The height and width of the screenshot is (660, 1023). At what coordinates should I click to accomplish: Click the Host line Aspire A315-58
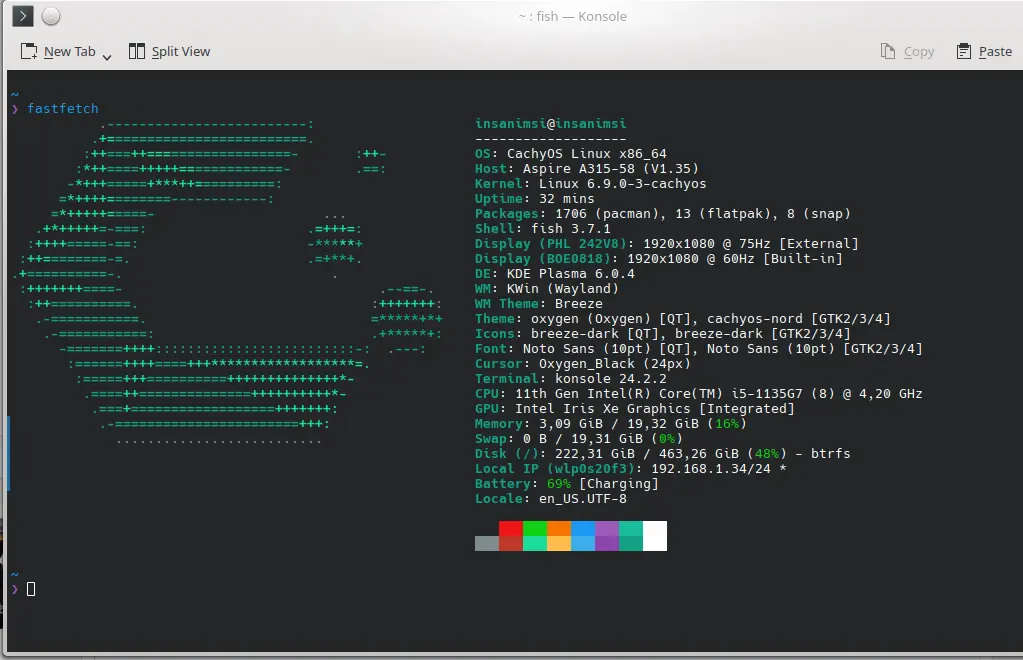(x=587, y=168)
